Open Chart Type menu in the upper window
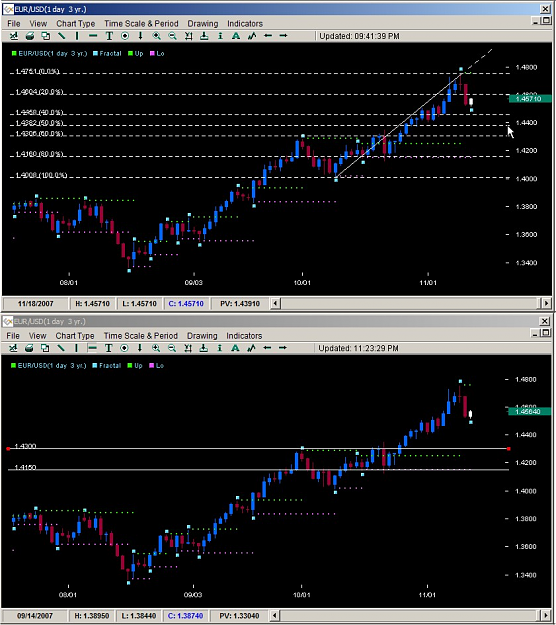 pyautogui.click(x=75, y=24)
